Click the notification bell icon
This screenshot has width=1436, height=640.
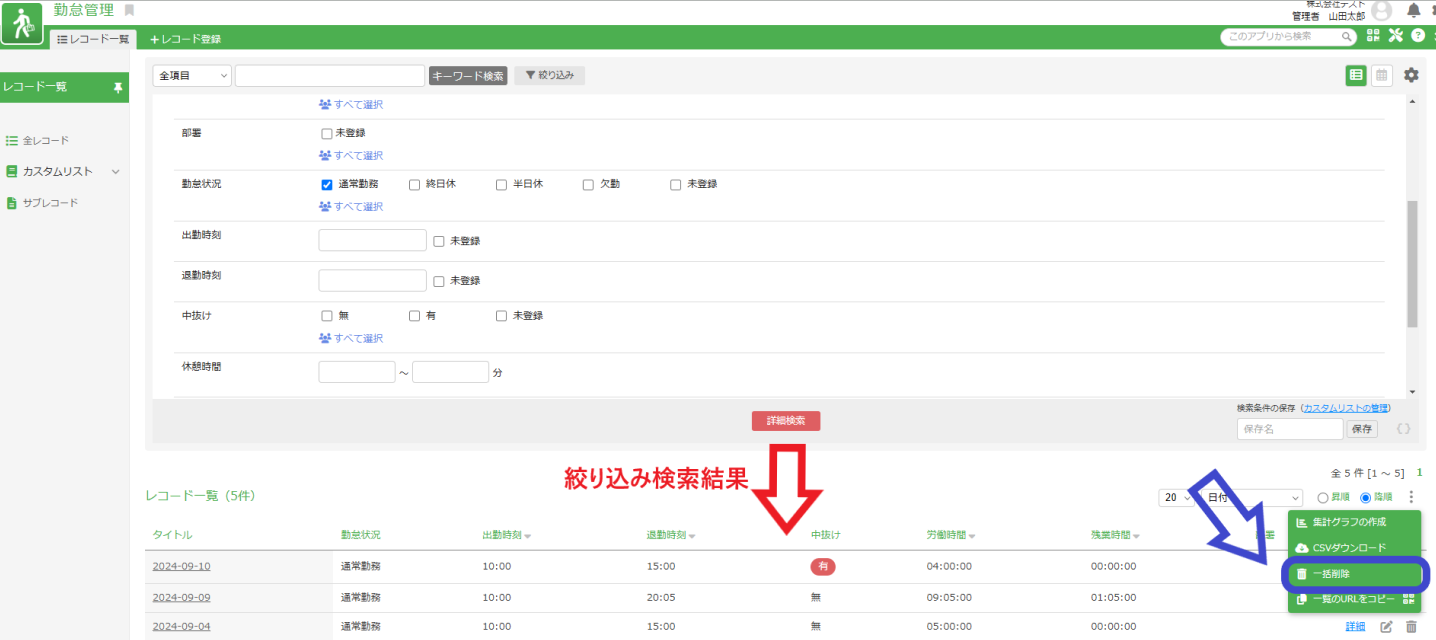1413,11
